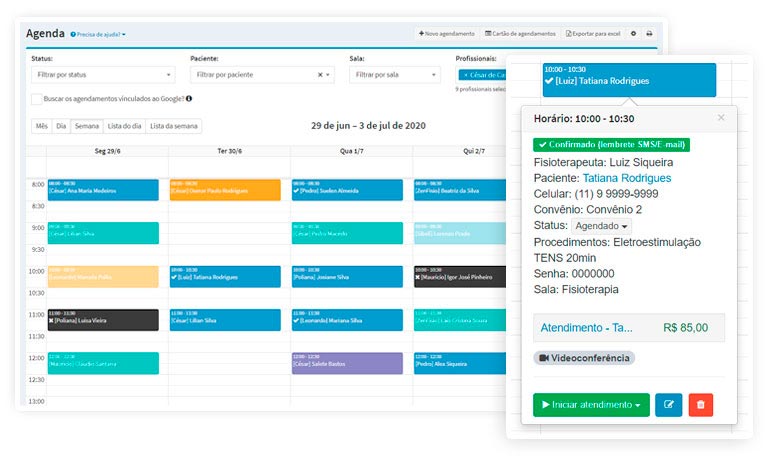Open the purple Salete Bastos appointment block
Image resolution: width=780 pixels, height=458 pixels.
[346, 362]
